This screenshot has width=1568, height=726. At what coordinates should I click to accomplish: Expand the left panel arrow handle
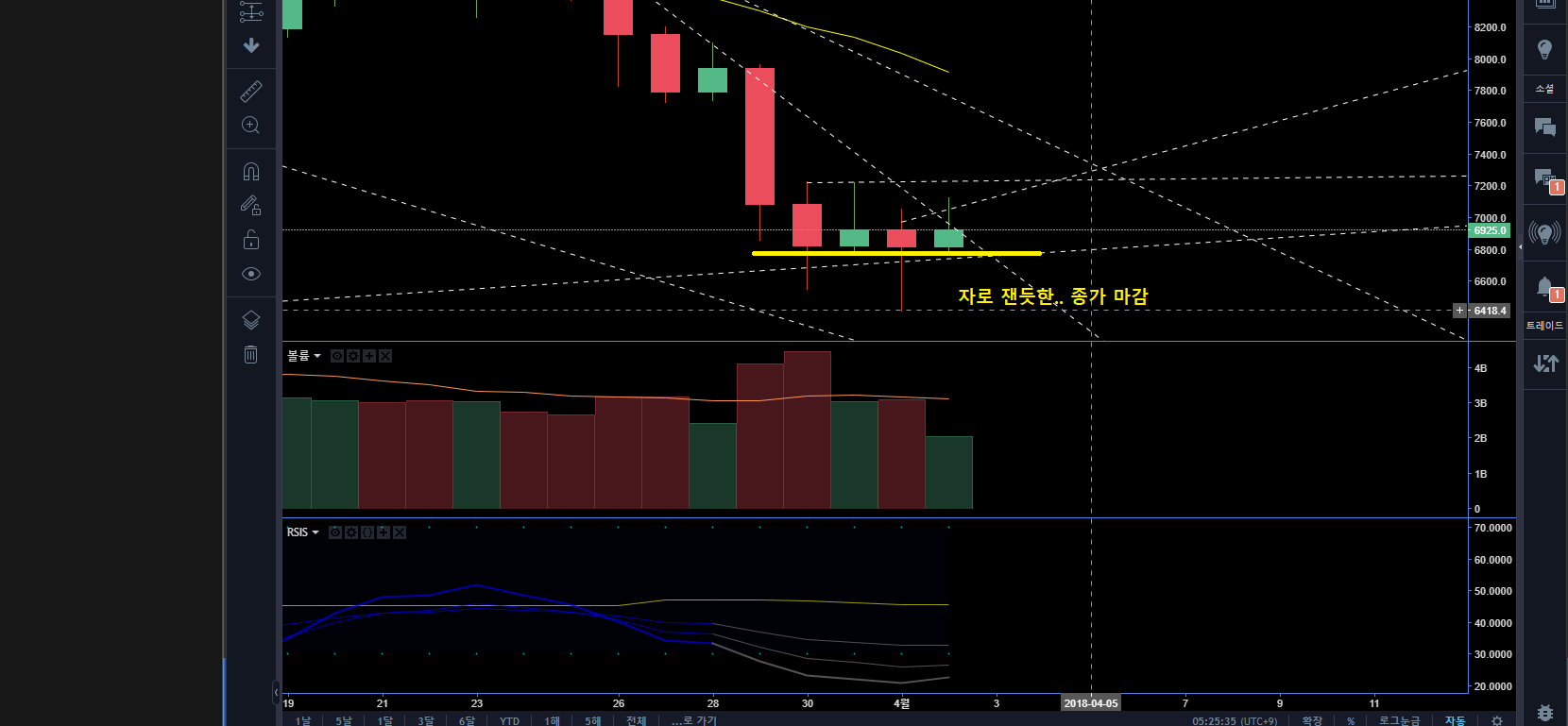pyautogui.click(x=276, y=693)
